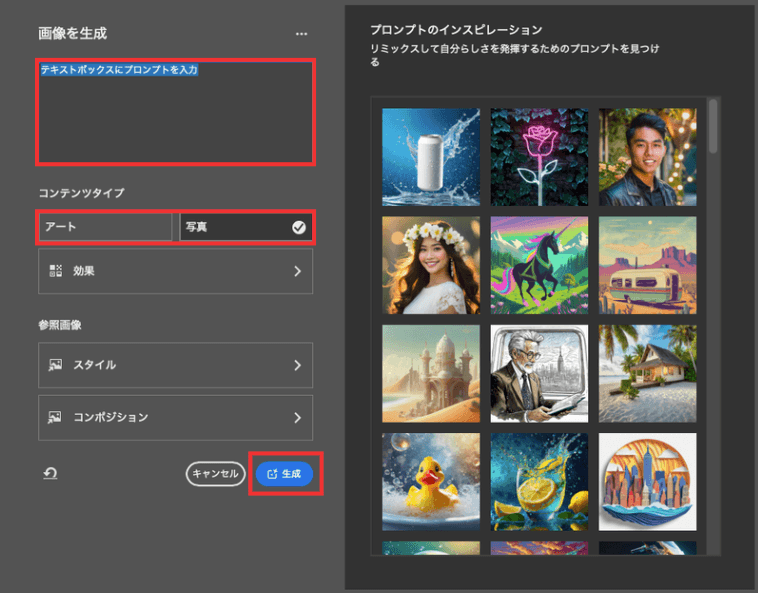This screenshot has height=593, width=758.
Task: Choose the white can splash thumbnail
Action: 431,156
